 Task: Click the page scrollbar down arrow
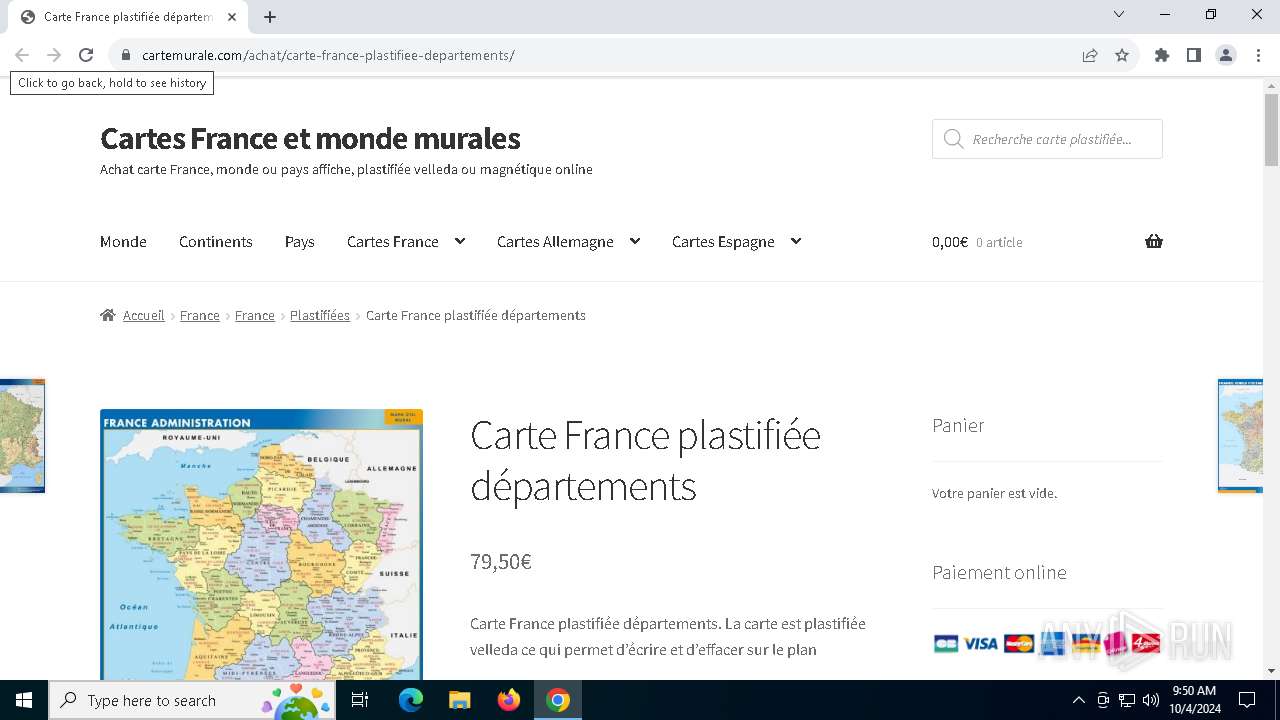coord(1271,671)
